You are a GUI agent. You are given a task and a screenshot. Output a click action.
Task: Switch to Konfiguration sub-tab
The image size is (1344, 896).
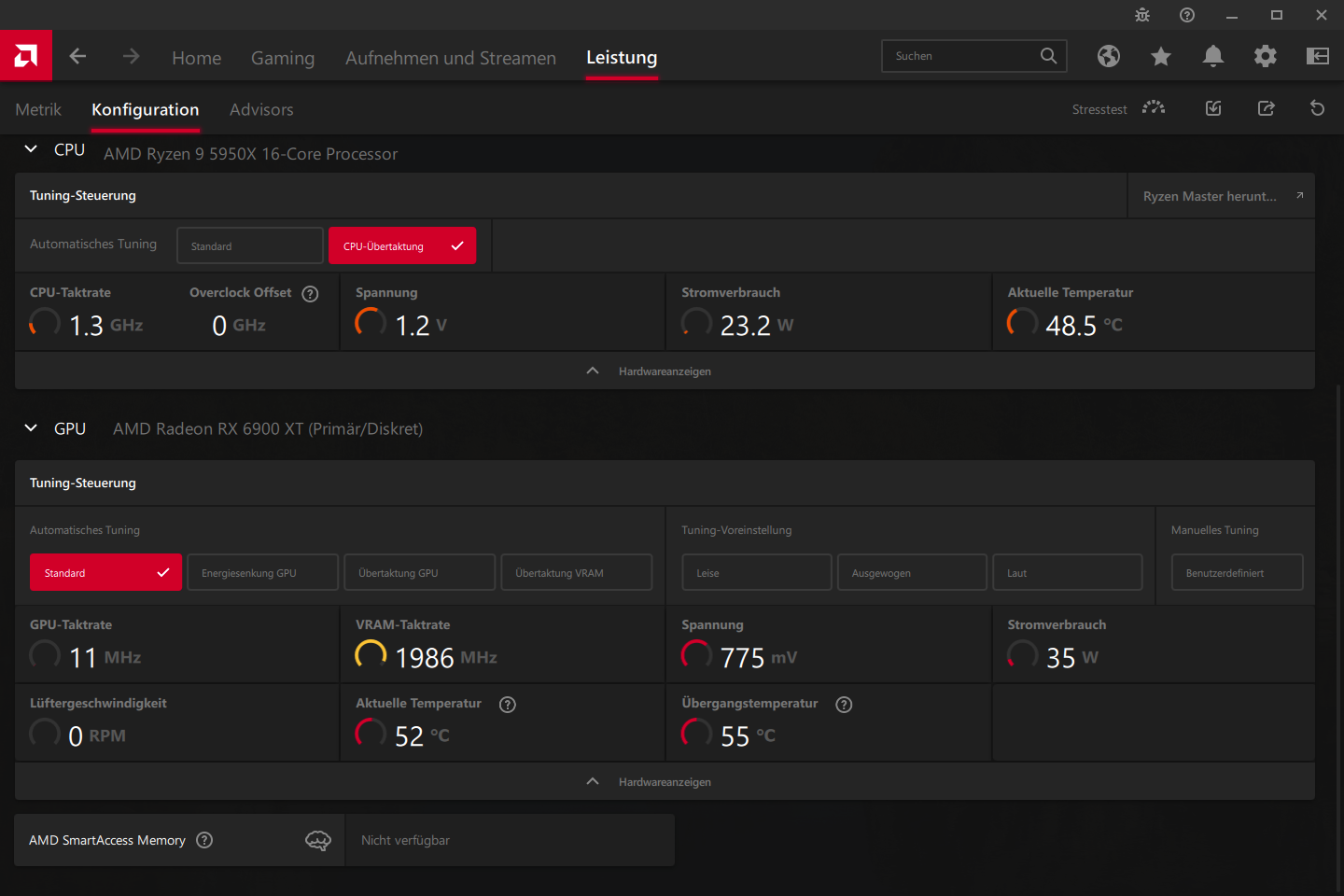pyautogui.click(x=145, y=109)
